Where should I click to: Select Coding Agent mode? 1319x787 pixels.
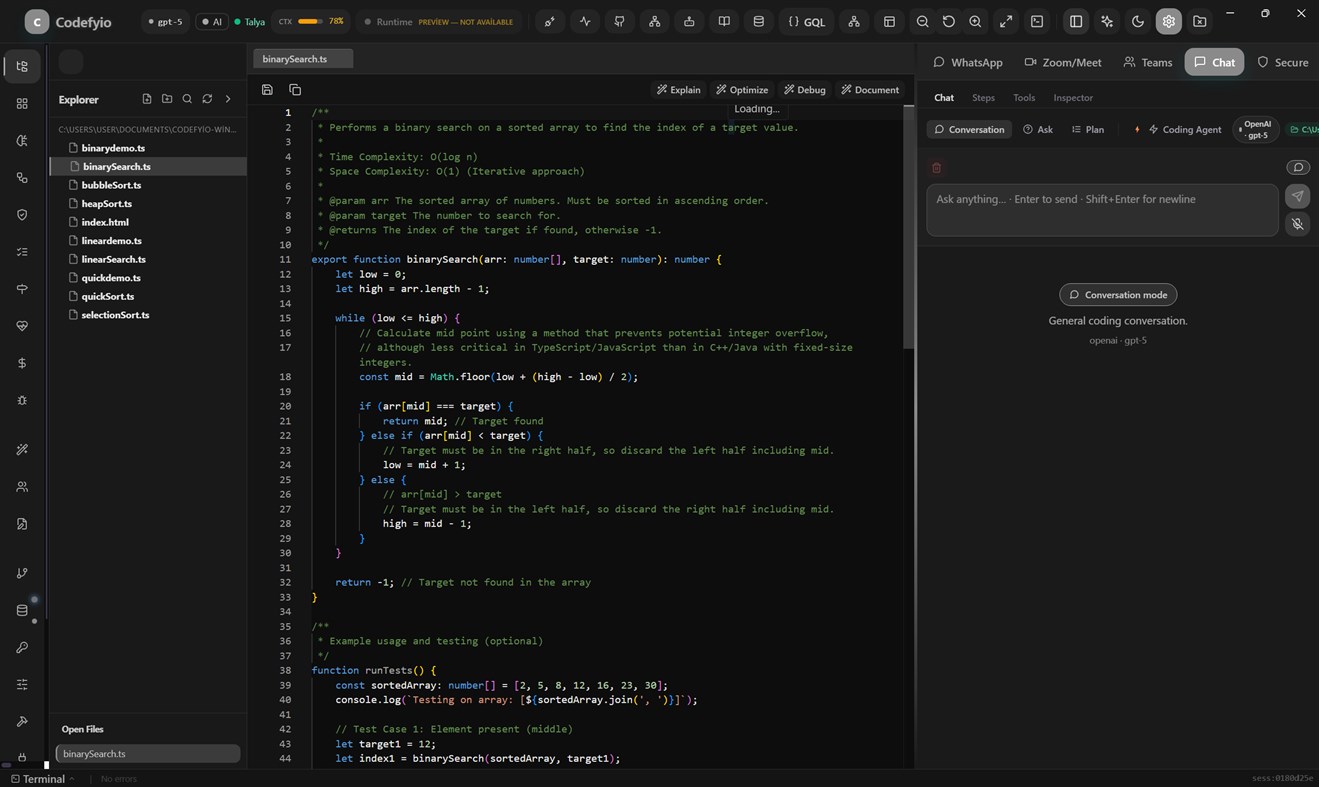(x=1185, y=129)
